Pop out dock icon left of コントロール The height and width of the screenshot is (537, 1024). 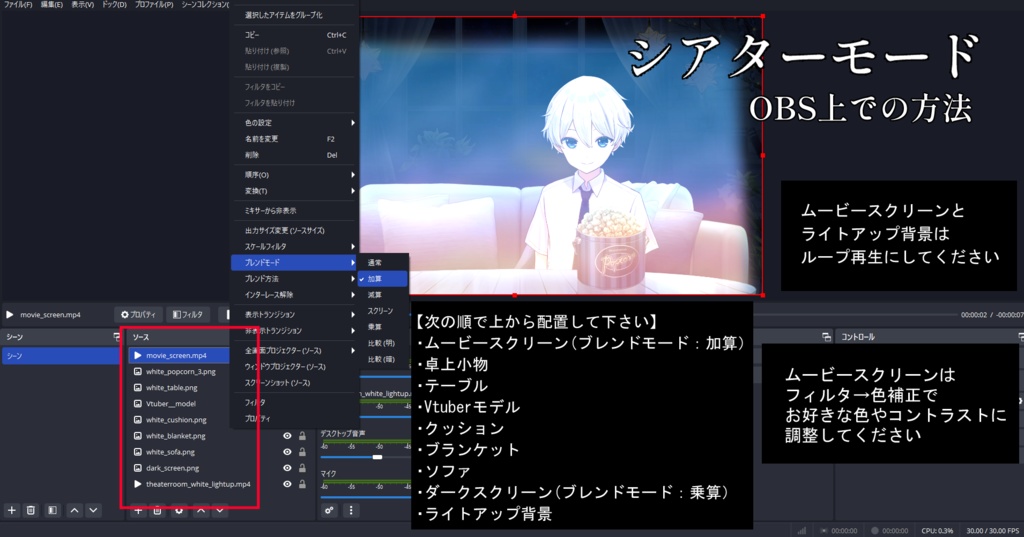tap(826, 337)
